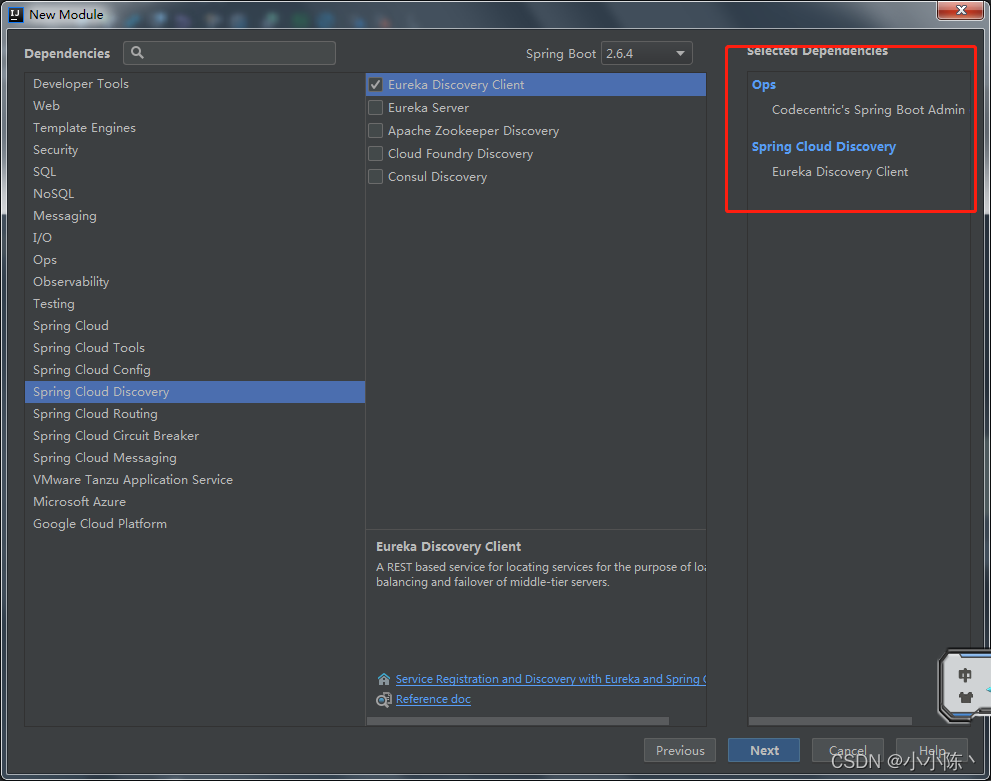Screen dimensions: 991x781
Task: Select VMware Tanzu Application Service
Action: (x=195, y=480)
